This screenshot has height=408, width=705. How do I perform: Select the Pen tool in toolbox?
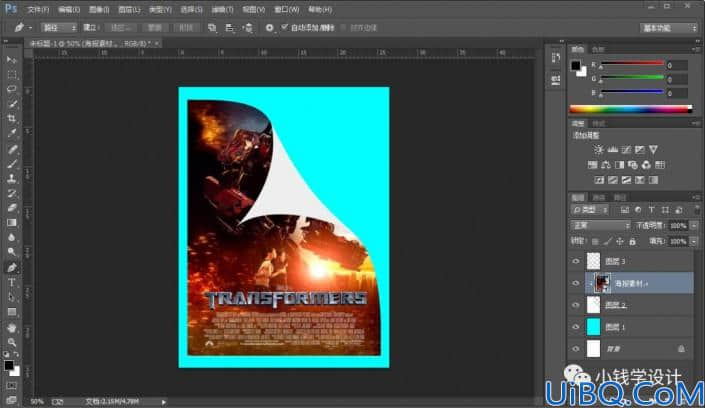tap(12, 268)
